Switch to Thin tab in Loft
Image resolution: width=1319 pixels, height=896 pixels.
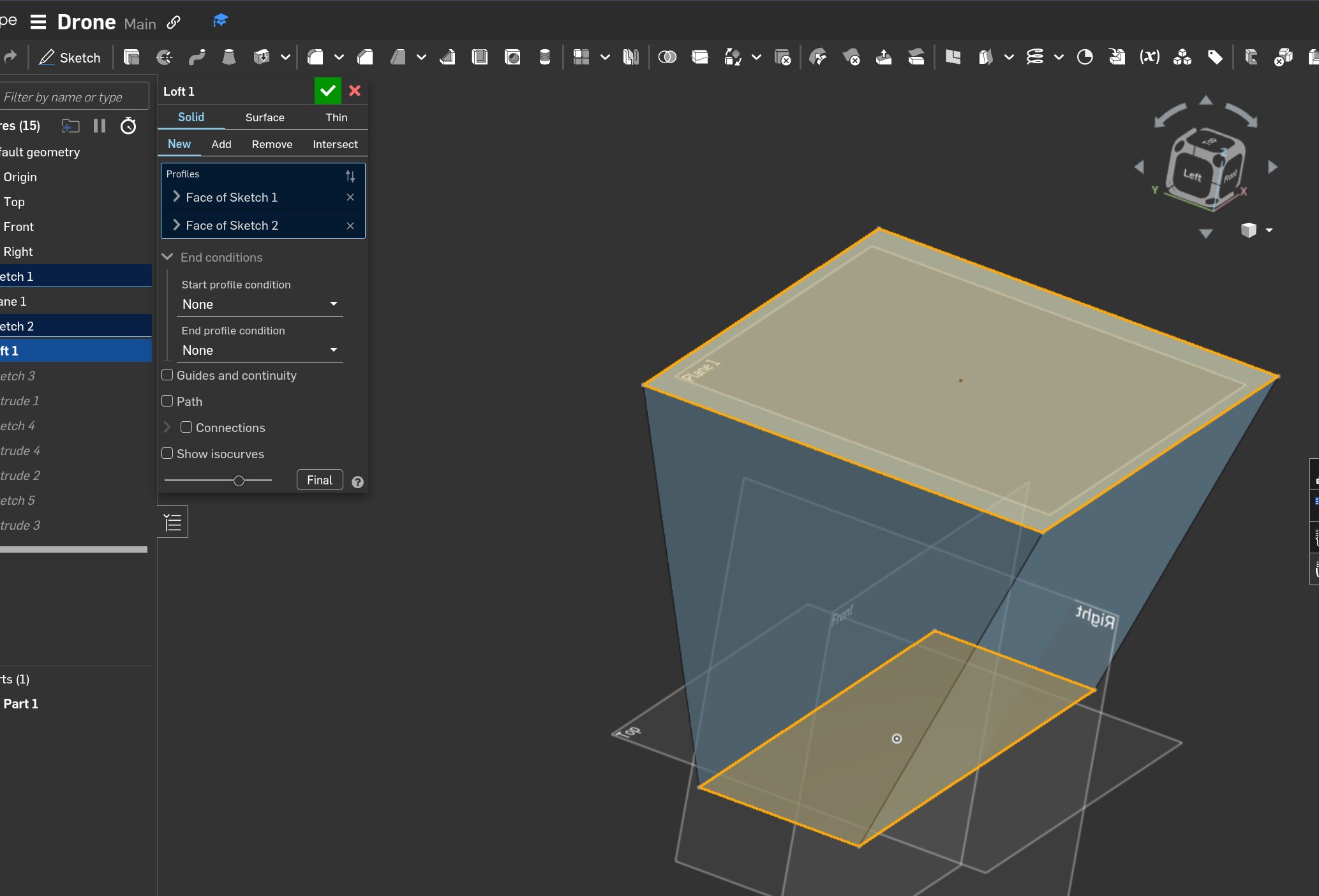pyautogui.click(x=335, y=117)
